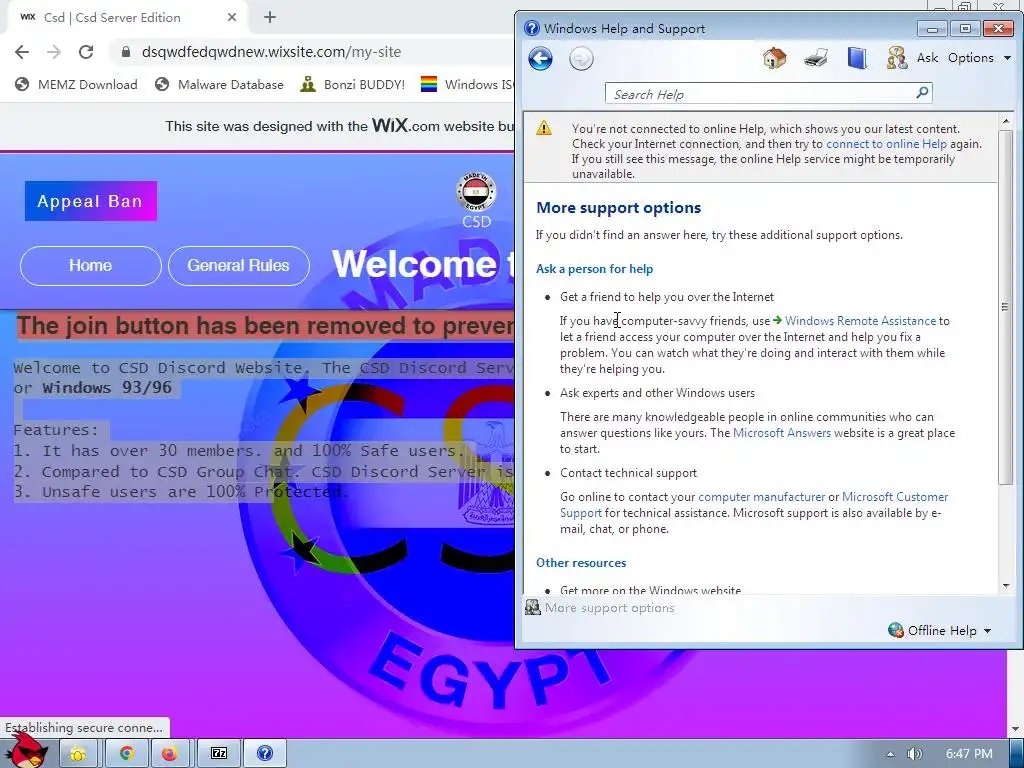Open the MEMZ Download bookmark
Image resolution: width=1024 pixels, height=768 pixels.
point(76,84)
